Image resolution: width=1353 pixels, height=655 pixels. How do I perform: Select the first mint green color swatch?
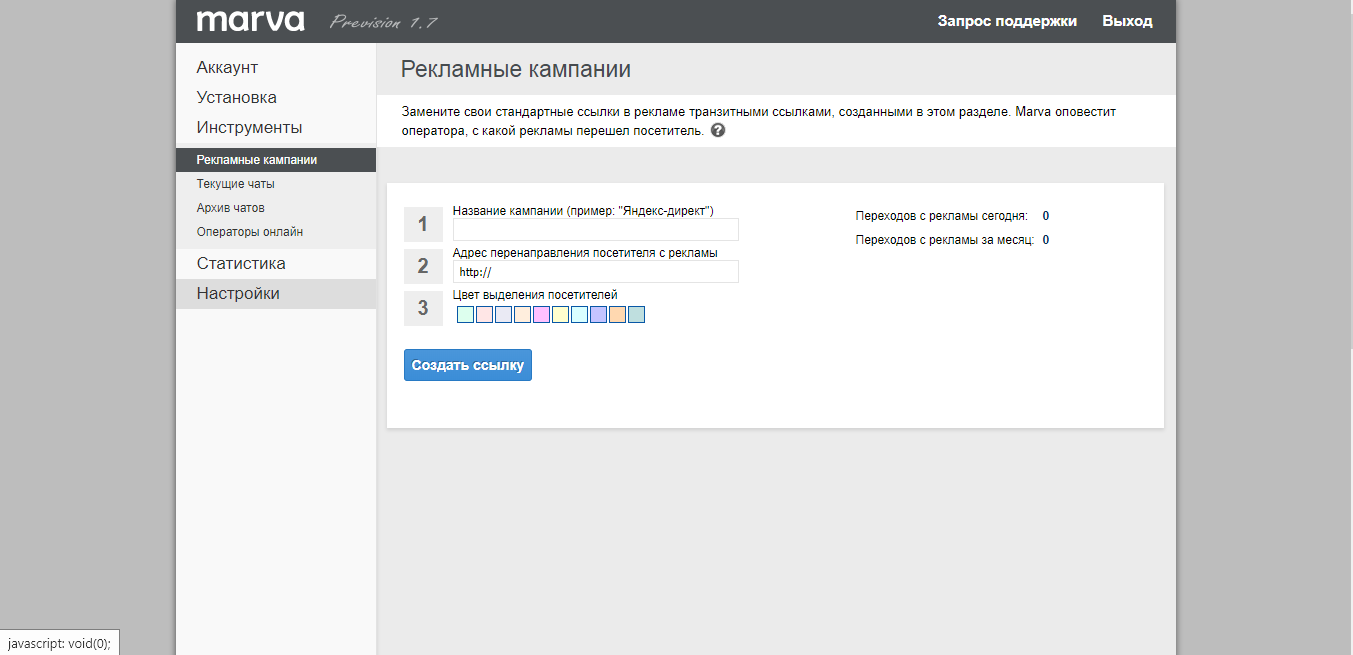pos(465,313)
